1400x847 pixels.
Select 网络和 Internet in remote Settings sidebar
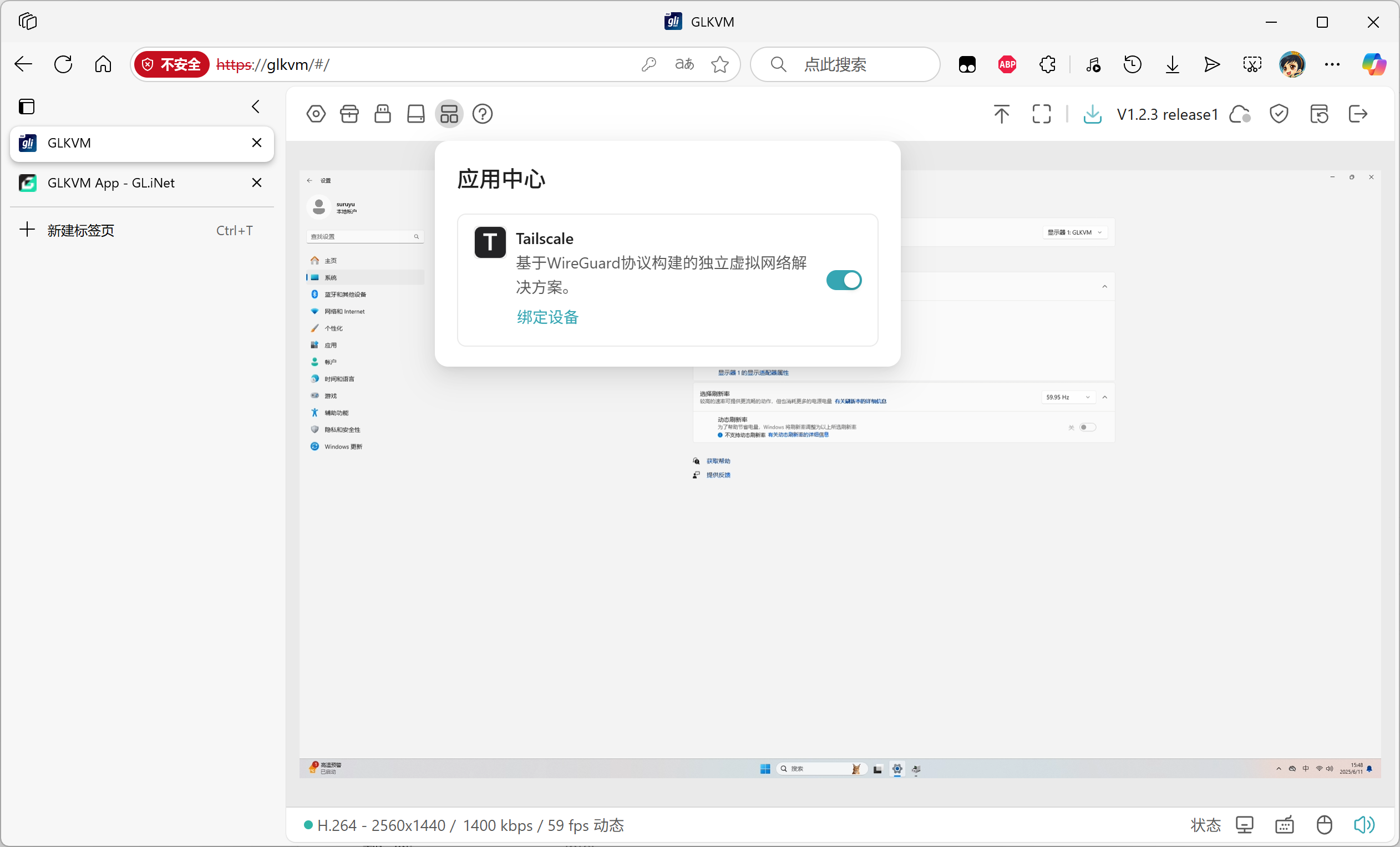(344, 311)
